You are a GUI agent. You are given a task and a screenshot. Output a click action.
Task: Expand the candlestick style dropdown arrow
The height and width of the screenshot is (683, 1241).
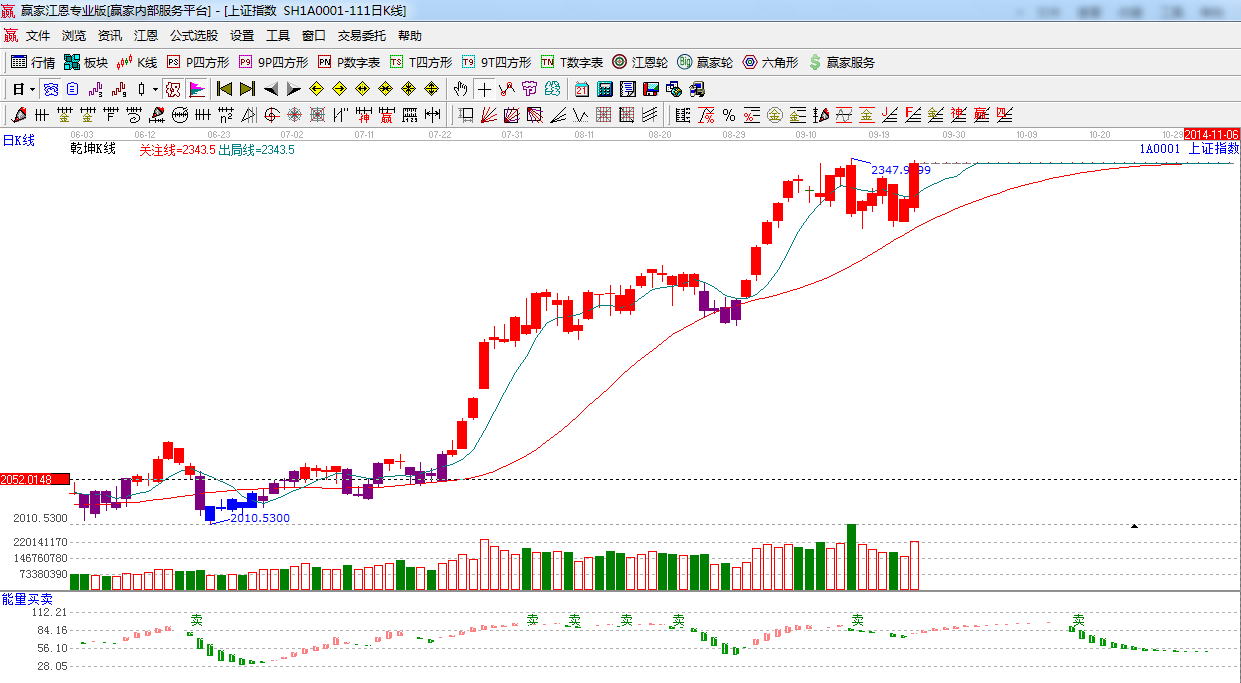[x=155, y=89]
